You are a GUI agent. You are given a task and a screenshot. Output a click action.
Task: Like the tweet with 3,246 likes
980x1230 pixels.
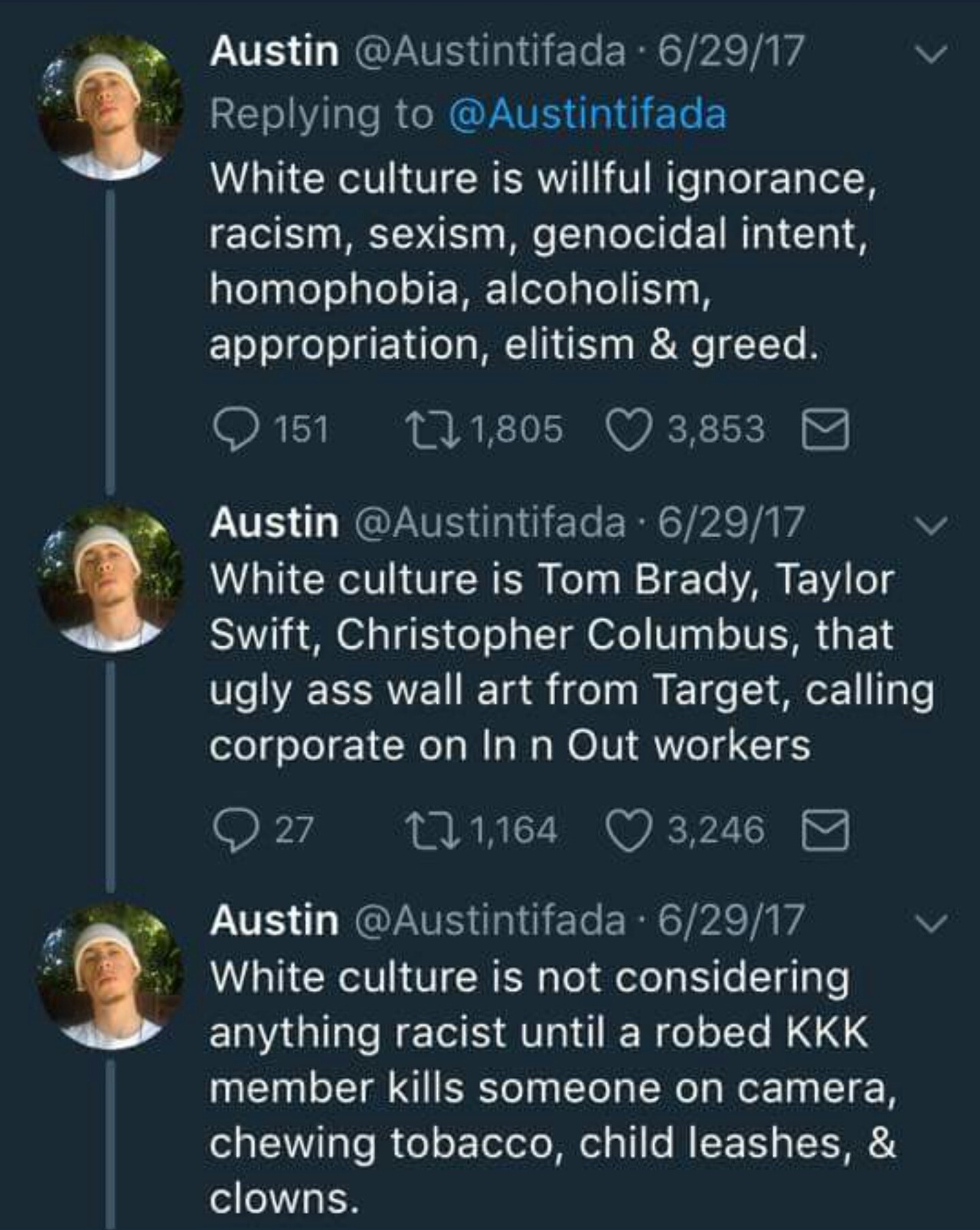628,830
